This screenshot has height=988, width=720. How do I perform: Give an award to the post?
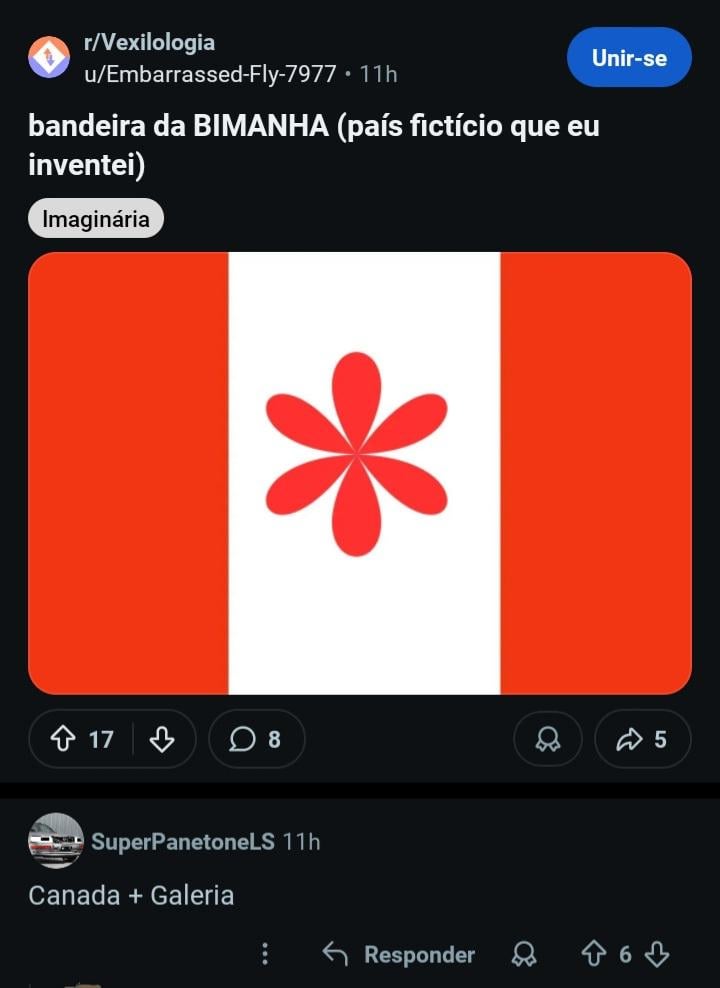pos(547,739)
